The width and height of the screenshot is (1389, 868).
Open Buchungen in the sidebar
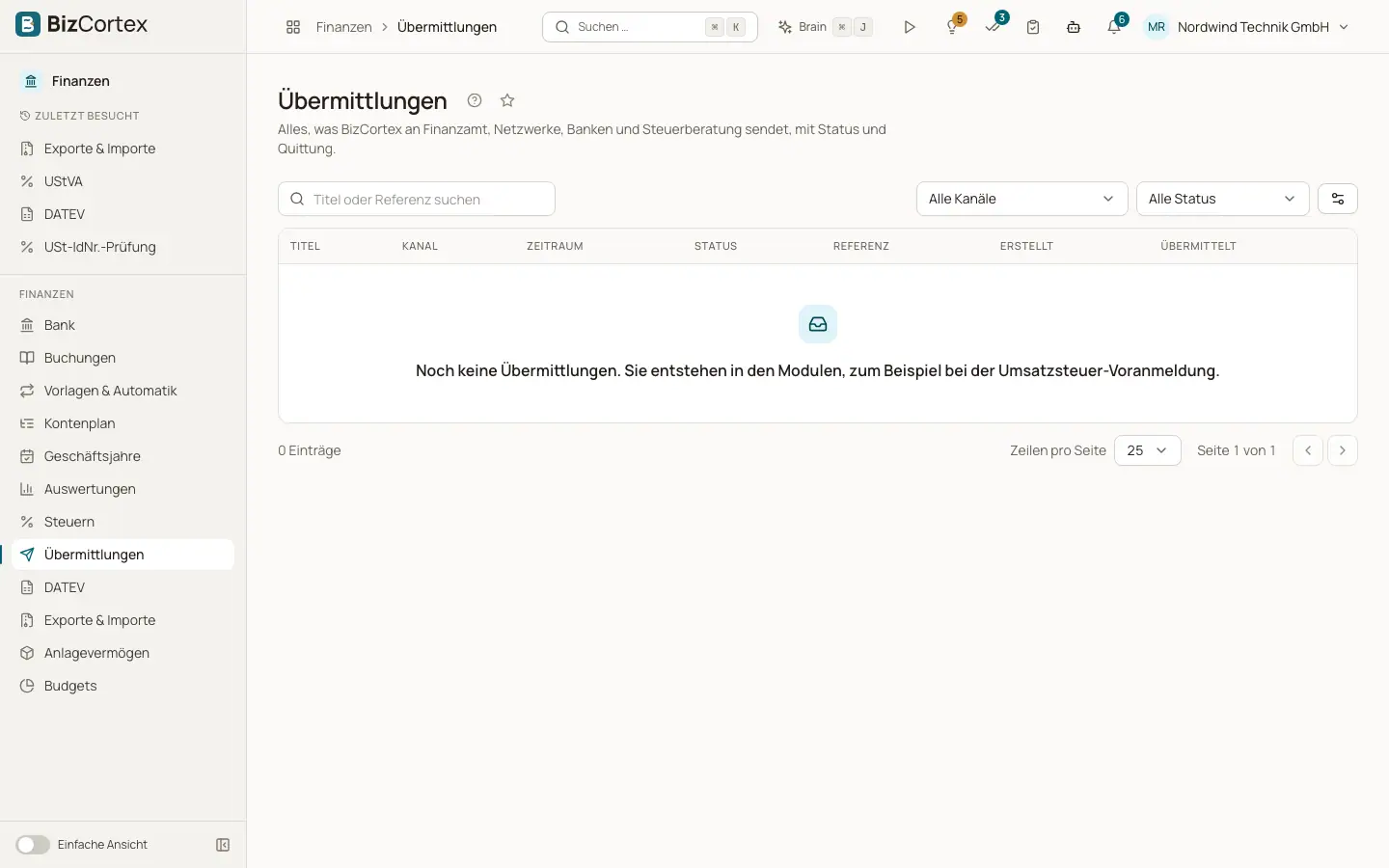[123, 358]
